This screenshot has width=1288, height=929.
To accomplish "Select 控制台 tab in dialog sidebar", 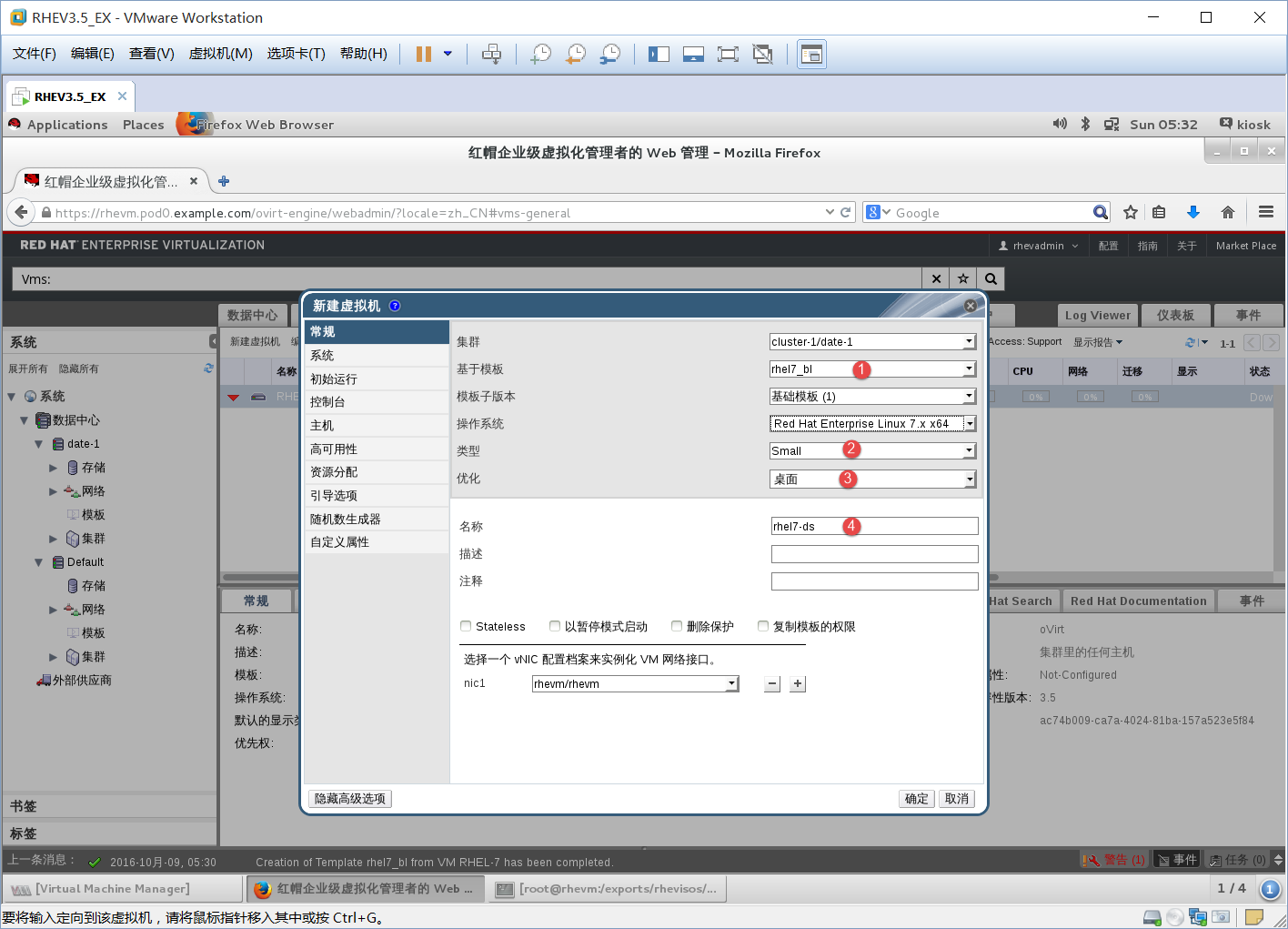I will pyautogui.click(x=377, y=401).
